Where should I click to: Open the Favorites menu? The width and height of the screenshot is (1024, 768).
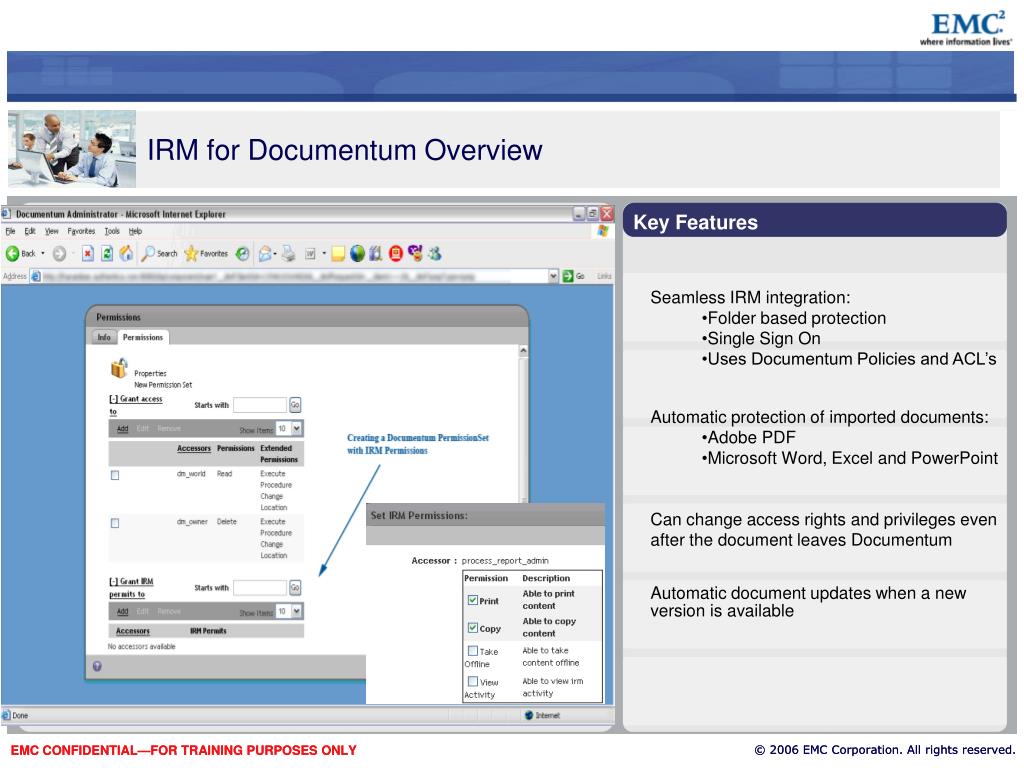(x=81, y=231)
